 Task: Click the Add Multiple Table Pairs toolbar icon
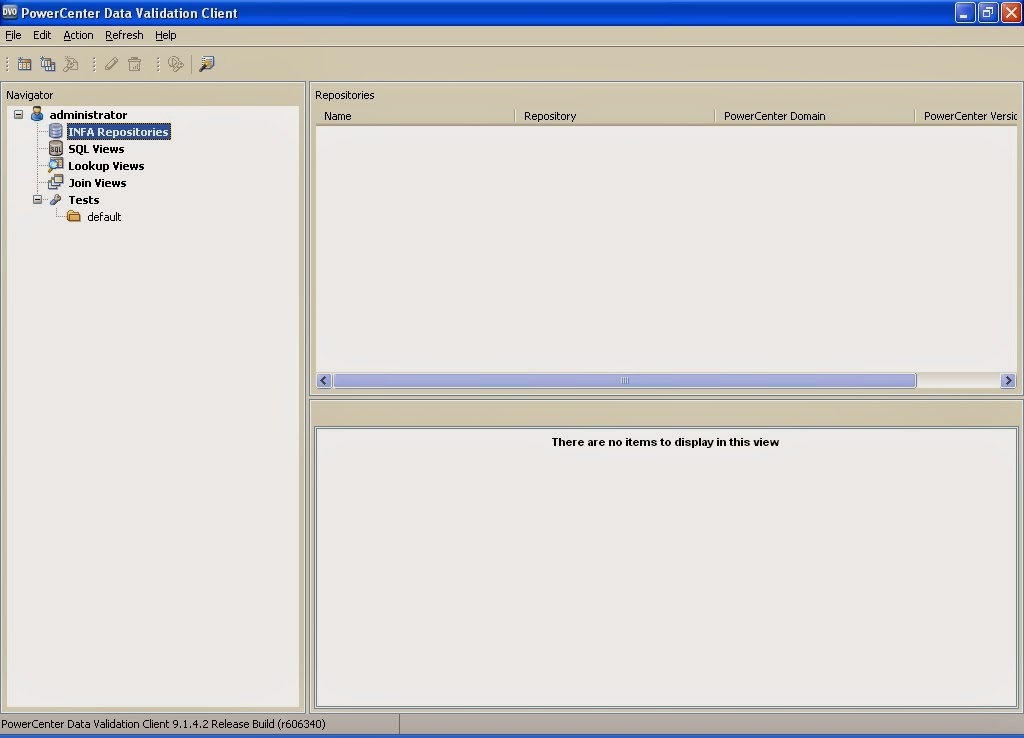pyautogui.click(x=48, y=63)
